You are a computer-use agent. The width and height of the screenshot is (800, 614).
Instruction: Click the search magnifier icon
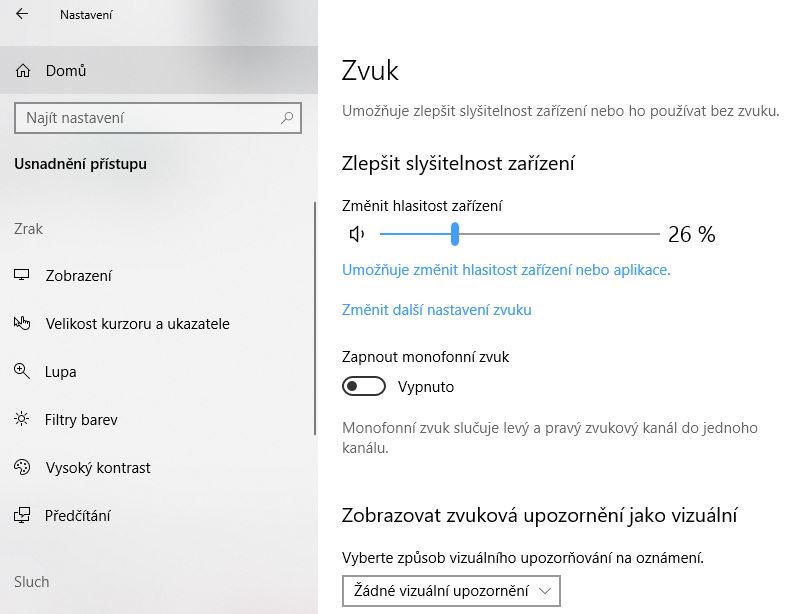(x=287, y=118)
